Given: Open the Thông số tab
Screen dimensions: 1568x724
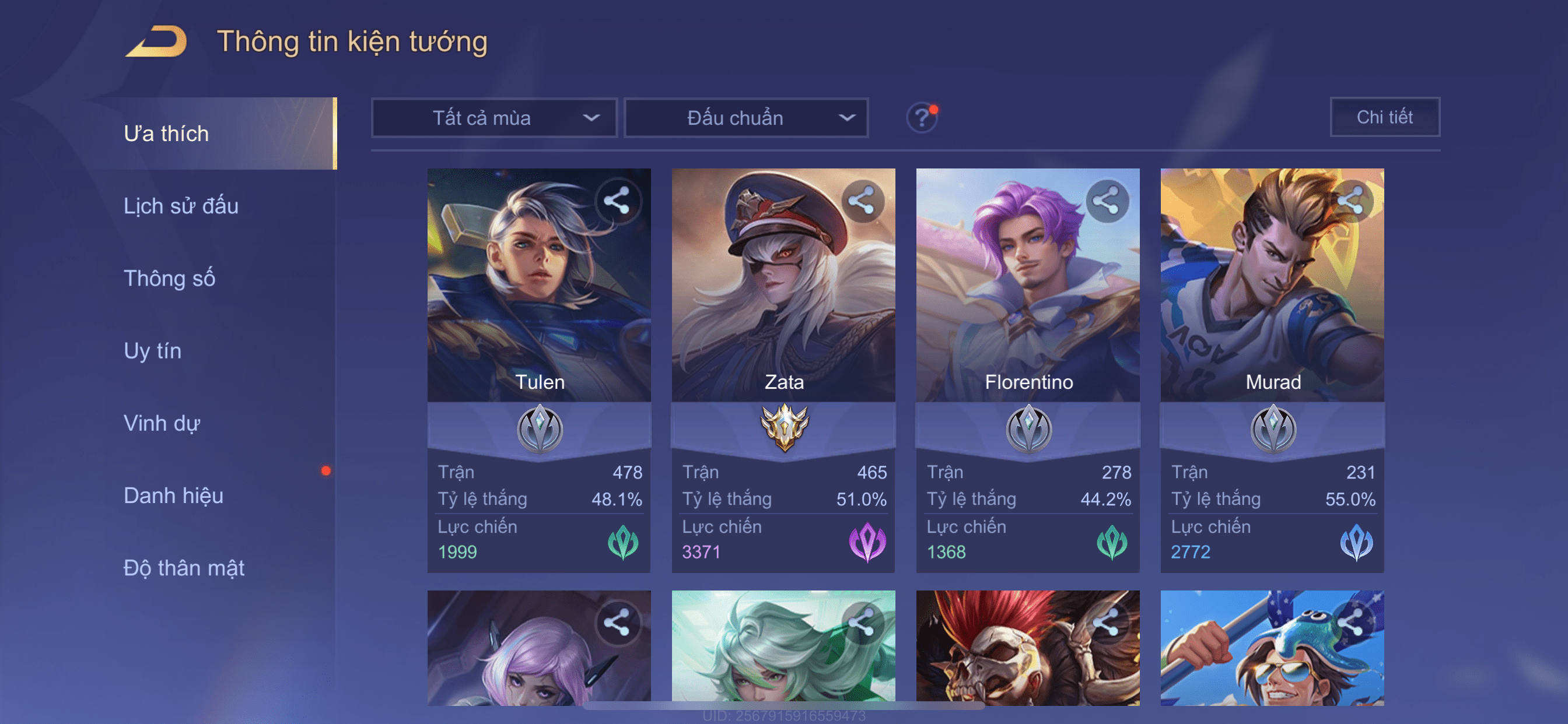Looking at the screenshot, I should [x=169, y=278].
